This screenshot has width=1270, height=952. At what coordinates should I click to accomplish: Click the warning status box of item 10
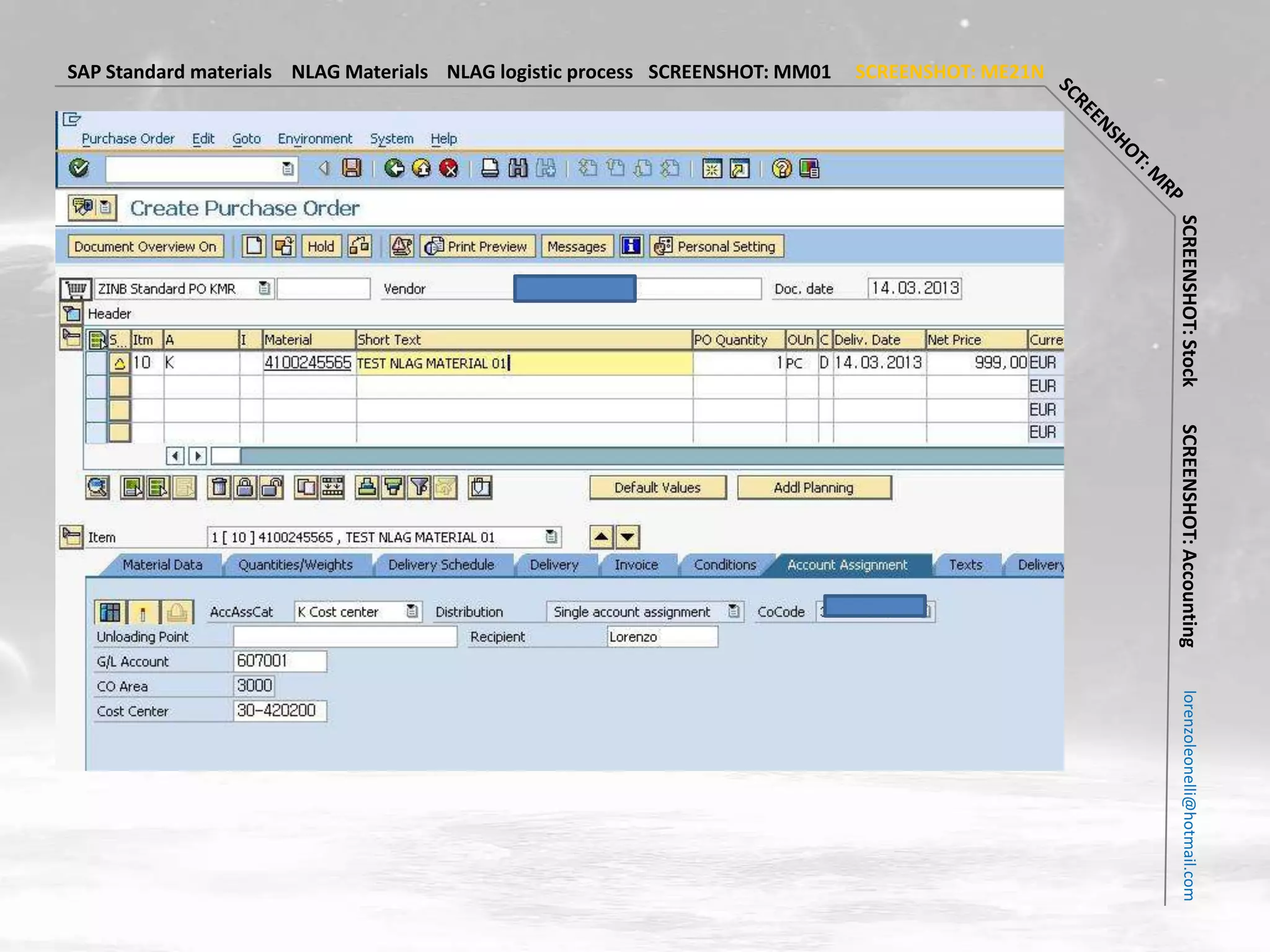pyautogui.click(x=120, y=363)
